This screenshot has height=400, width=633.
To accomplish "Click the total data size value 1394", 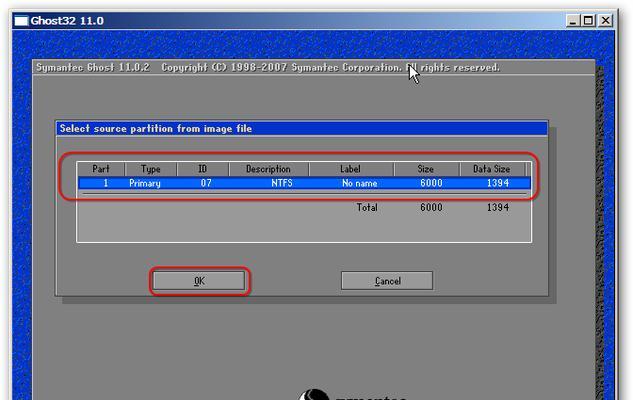I will coord(498,207).
